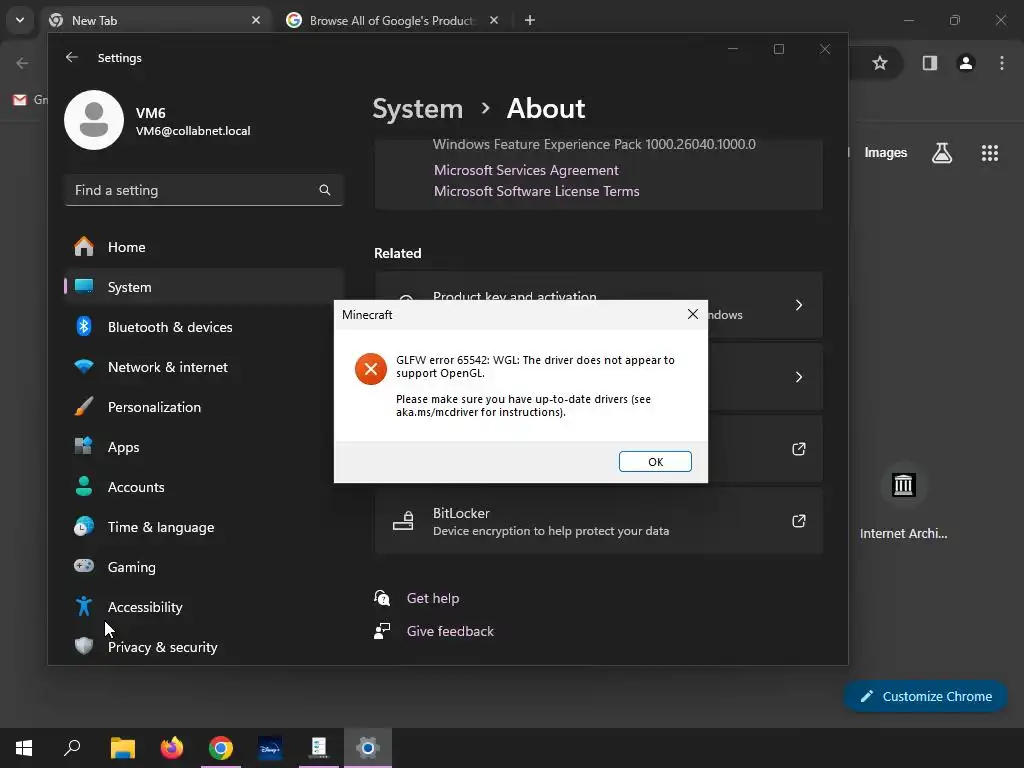1024x768 pixels.
Task: Open Personalization settings
Action: click(204, 407)
